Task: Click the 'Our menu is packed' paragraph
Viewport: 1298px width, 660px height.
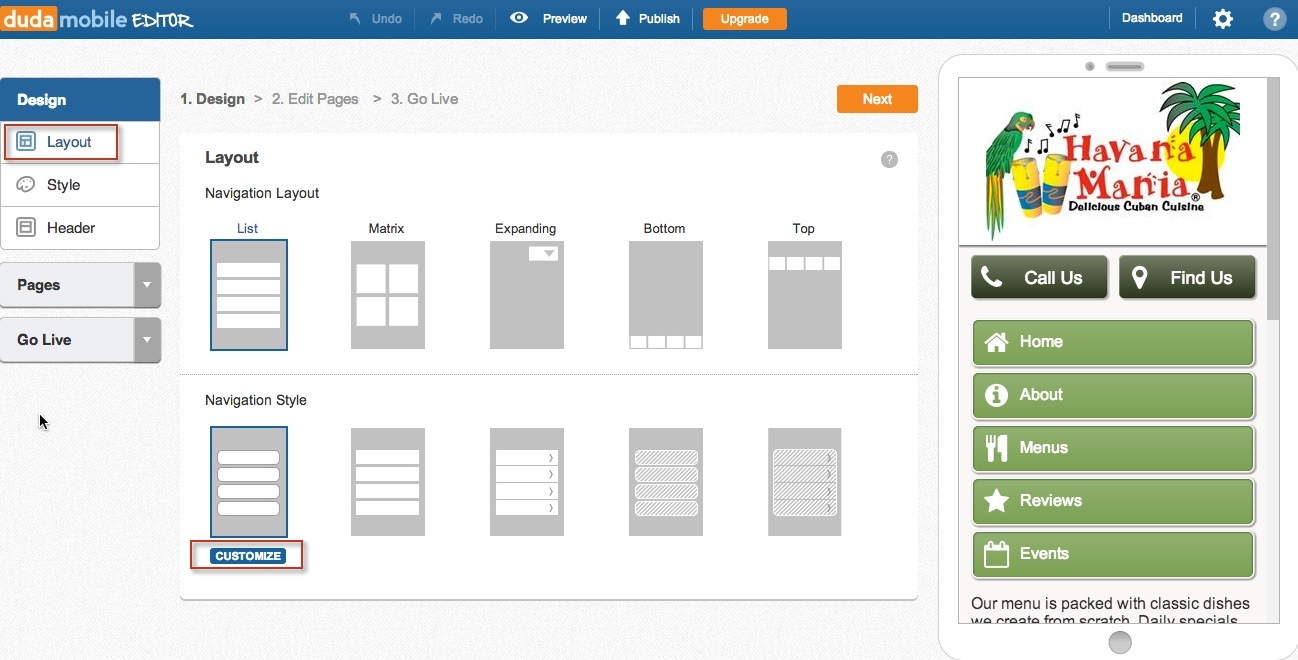Action: click(x=1110, y=611)
